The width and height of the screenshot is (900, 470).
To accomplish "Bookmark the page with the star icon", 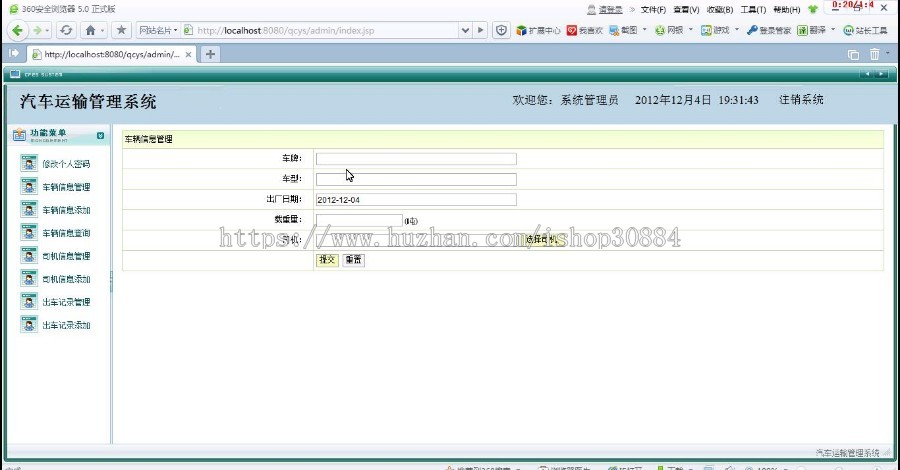I will coord(121,30).
